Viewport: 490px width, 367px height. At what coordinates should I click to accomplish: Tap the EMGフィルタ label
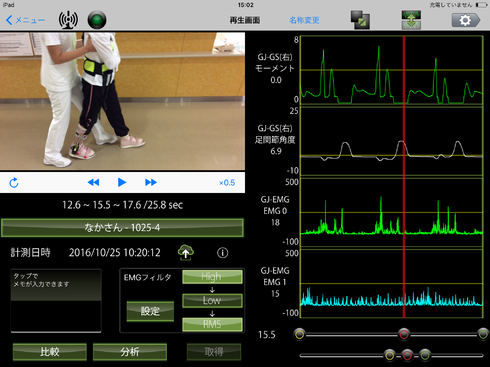147,277
